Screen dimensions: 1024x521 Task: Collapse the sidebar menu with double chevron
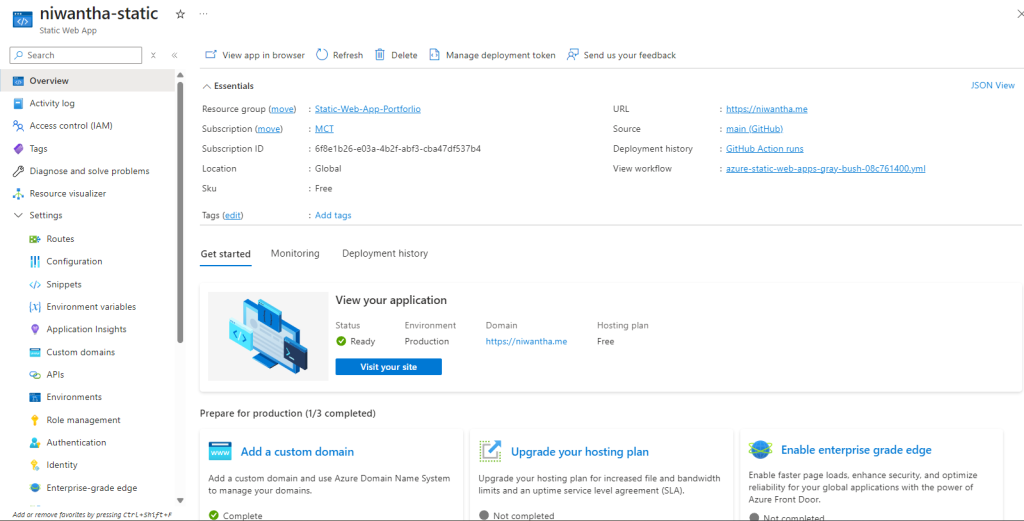coord(174,56)
